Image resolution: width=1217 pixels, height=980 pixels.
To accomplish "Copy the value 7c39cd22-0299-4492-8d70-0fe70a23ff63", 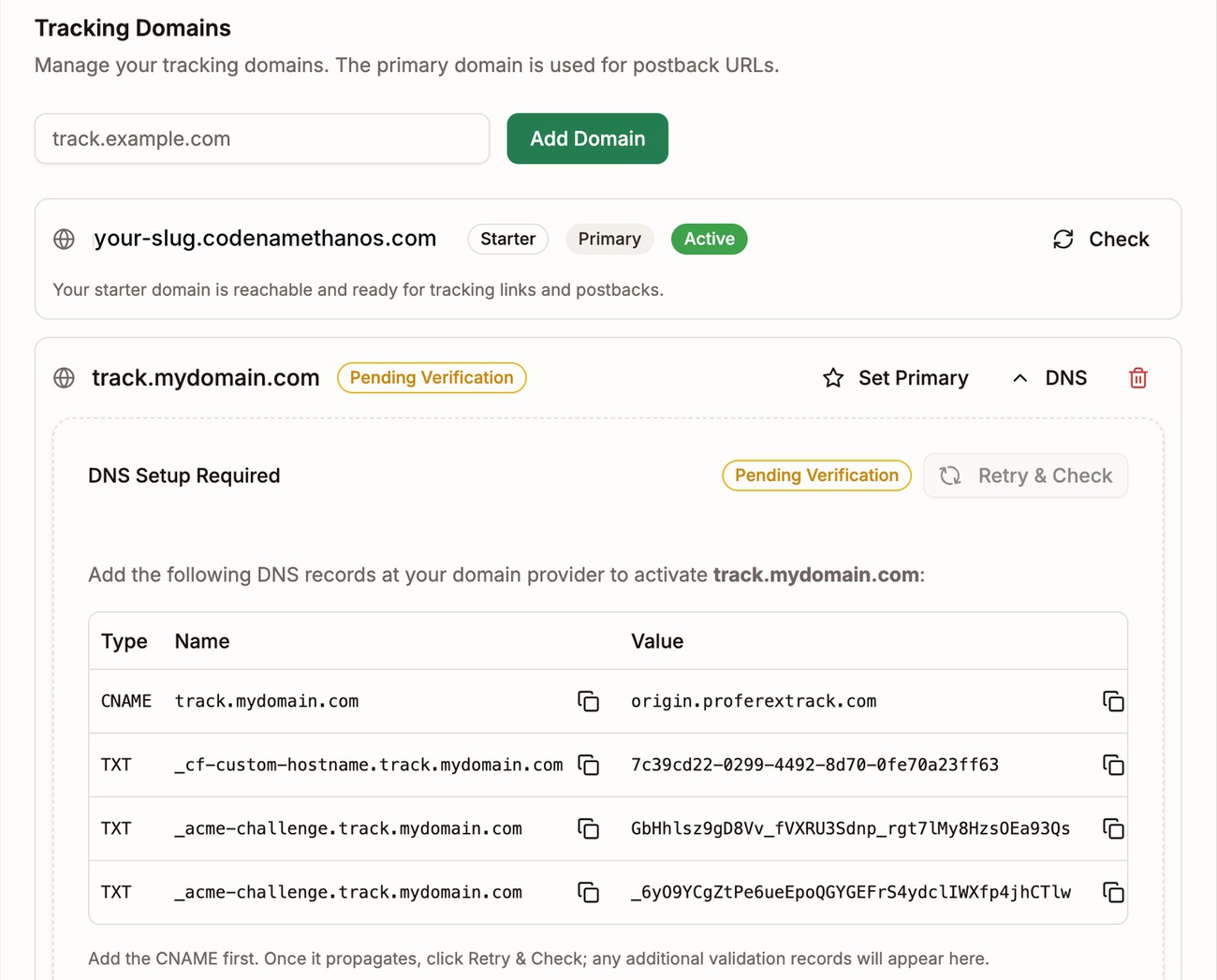I will coord(1113,765).
